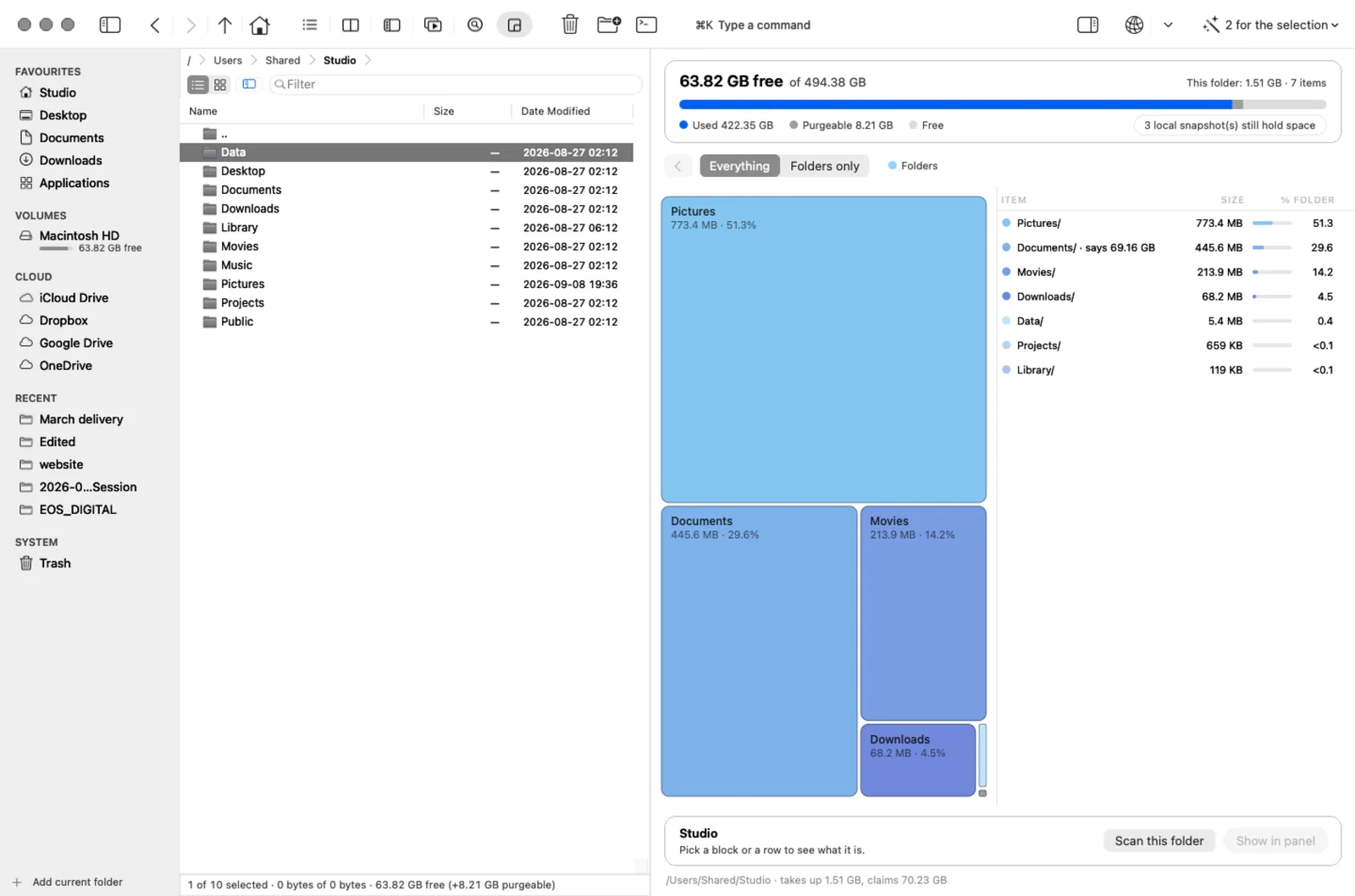Select the Folders only tab
Viewport: 1355px width, 896px height.
pos(825,166)
